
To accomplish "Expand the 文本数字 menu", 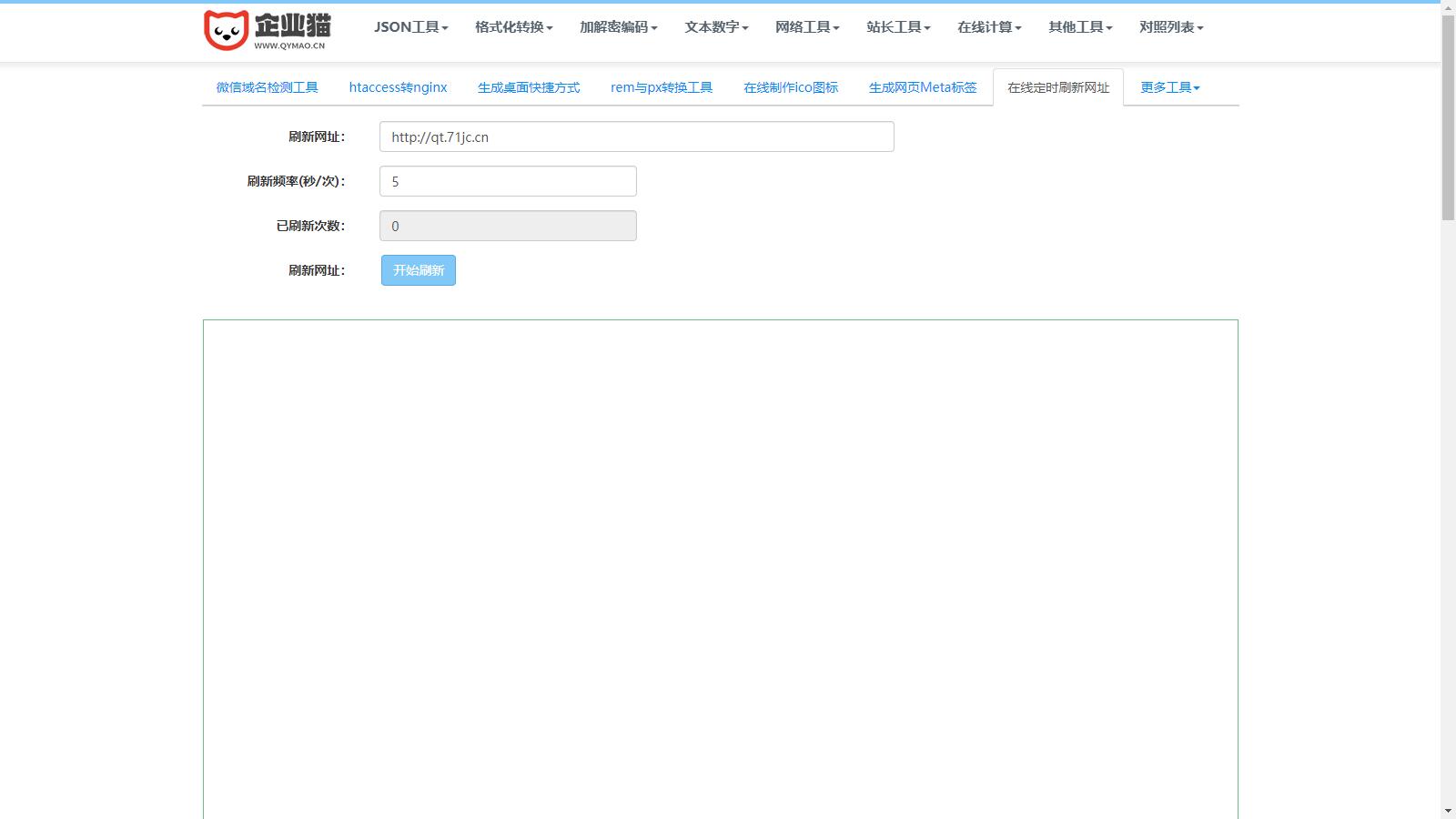I will pyautogui.click(x=716, y=27).
